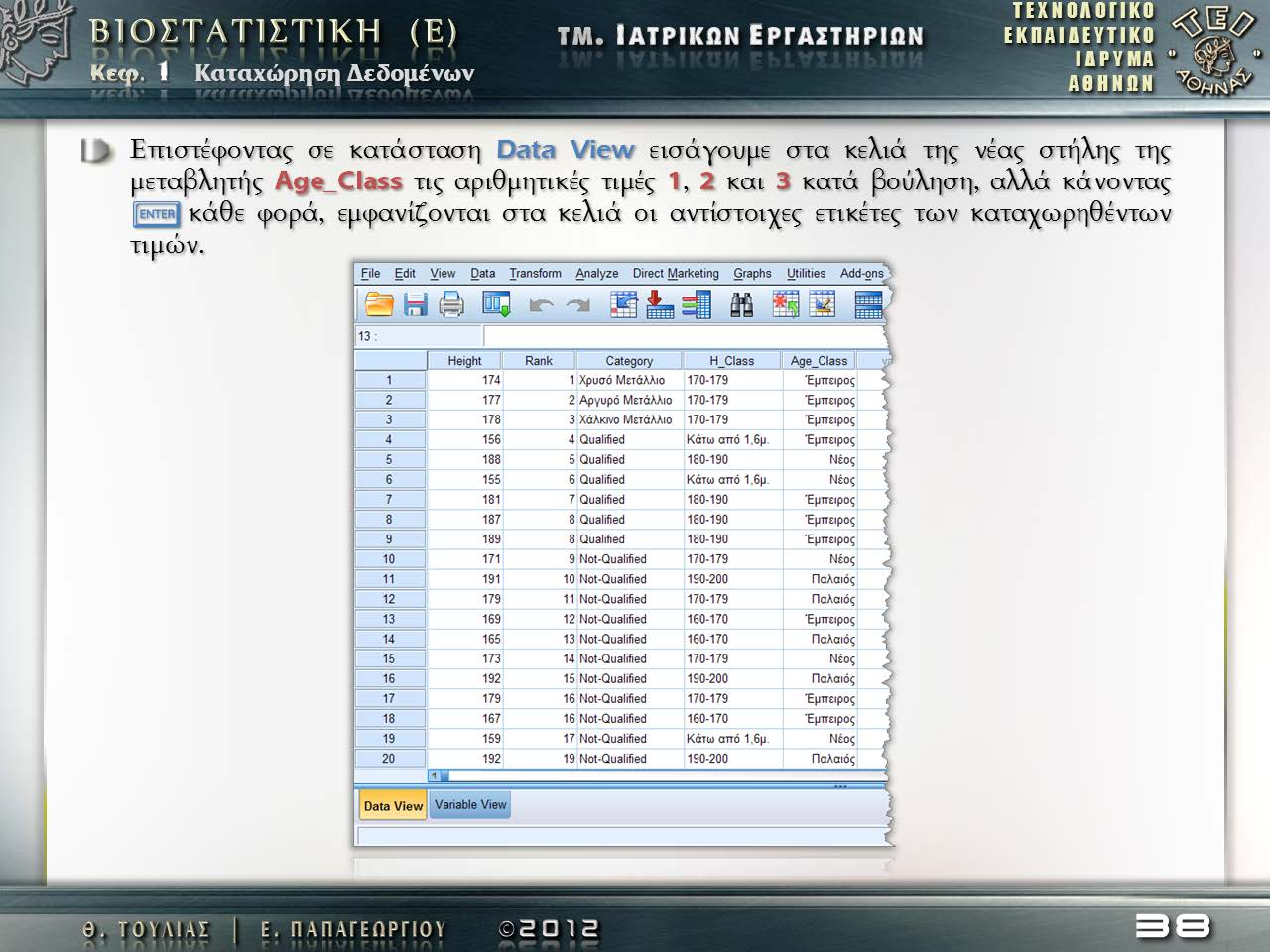This screenshot has height=952, width=1270.
Task: Go to variable red-arrow icon
Action: point(660,304)
